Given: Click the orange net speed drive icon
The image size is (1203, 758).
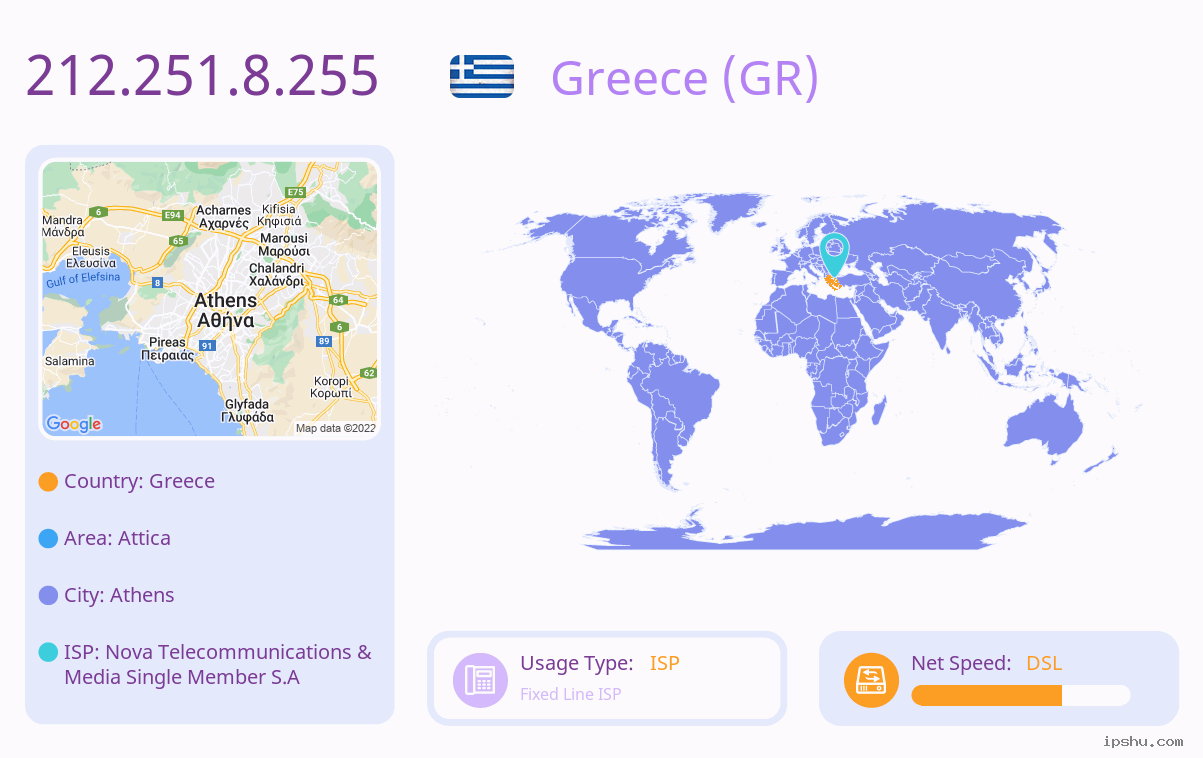Looking at the screenshot, I should click(x=871, y=679).
